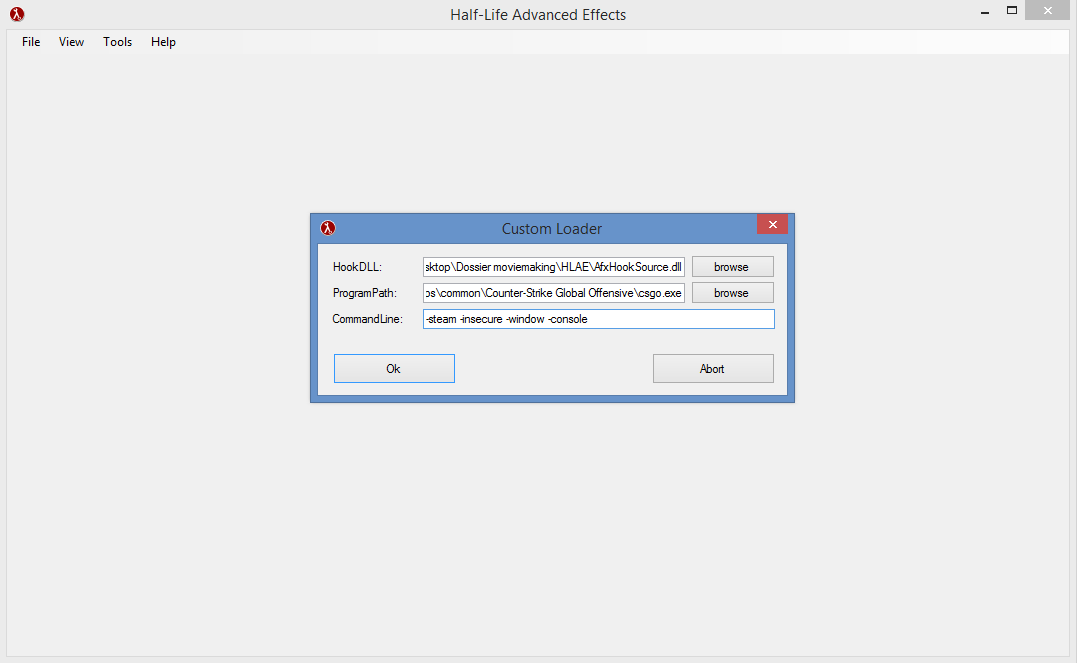Click the lambda icon in Custom Loader dialog

click(328, 228)
